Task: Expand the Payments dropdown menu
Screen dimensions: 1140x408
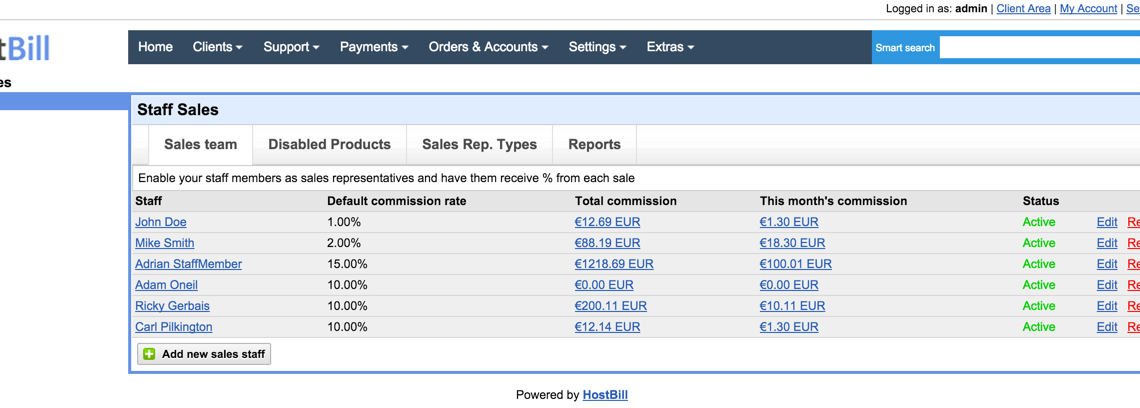Action: click(x=374, y=47)
